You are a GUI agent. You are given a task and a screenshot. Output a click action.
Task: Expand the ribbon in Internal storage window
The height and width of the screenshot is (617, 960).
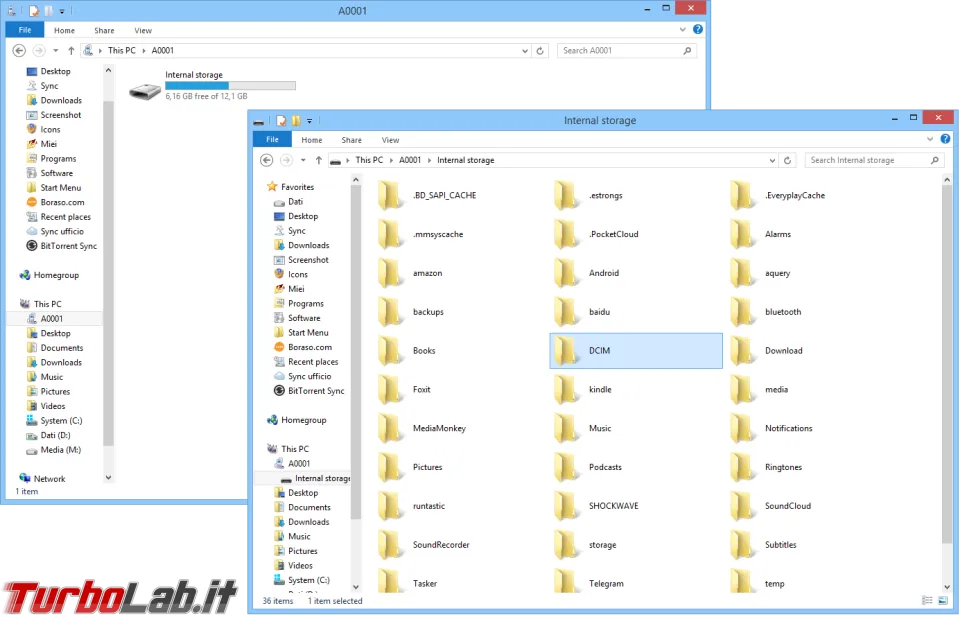click(x=930, y=140)
